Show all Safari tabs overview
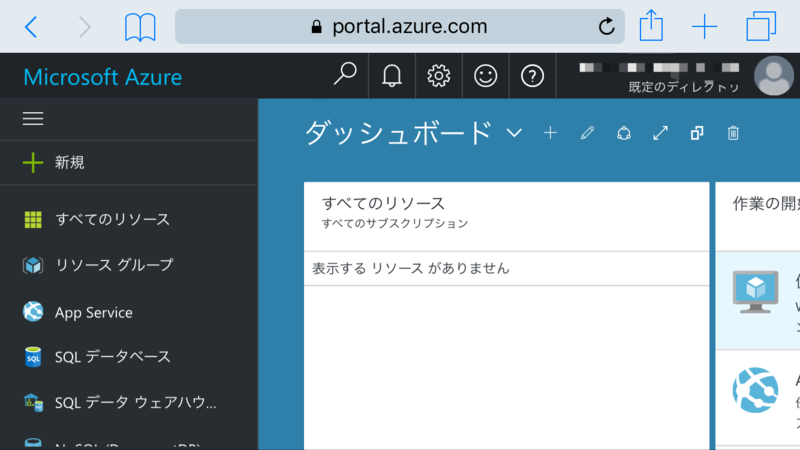 pyautogui.click(x=761, y=26)
